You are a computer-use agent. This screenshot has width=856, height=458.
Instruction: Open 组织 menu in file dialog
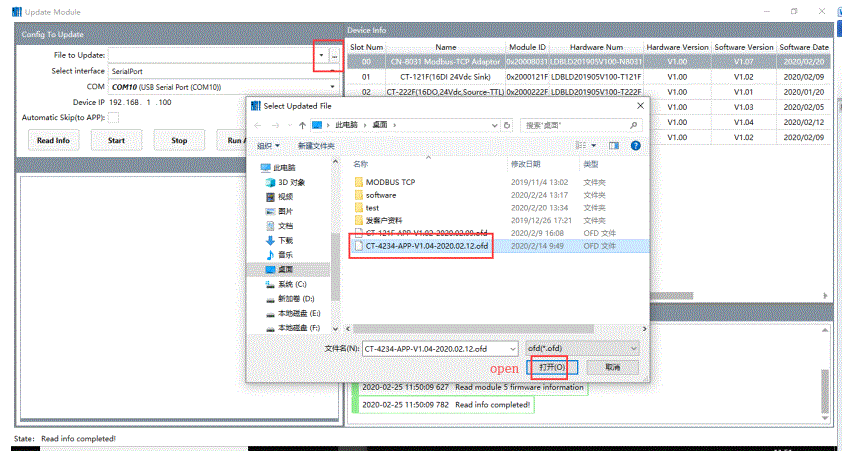click(268, 146)
